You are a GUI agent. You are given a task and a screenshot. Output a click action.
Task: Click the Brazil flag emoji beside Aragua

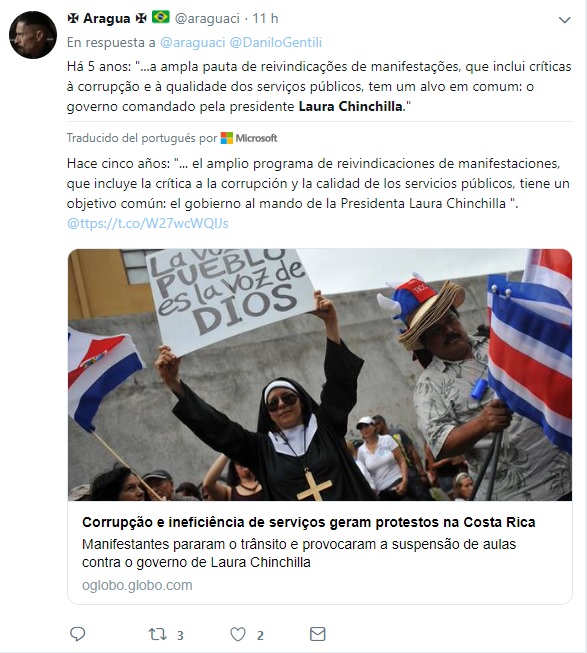tap(161, 17)
